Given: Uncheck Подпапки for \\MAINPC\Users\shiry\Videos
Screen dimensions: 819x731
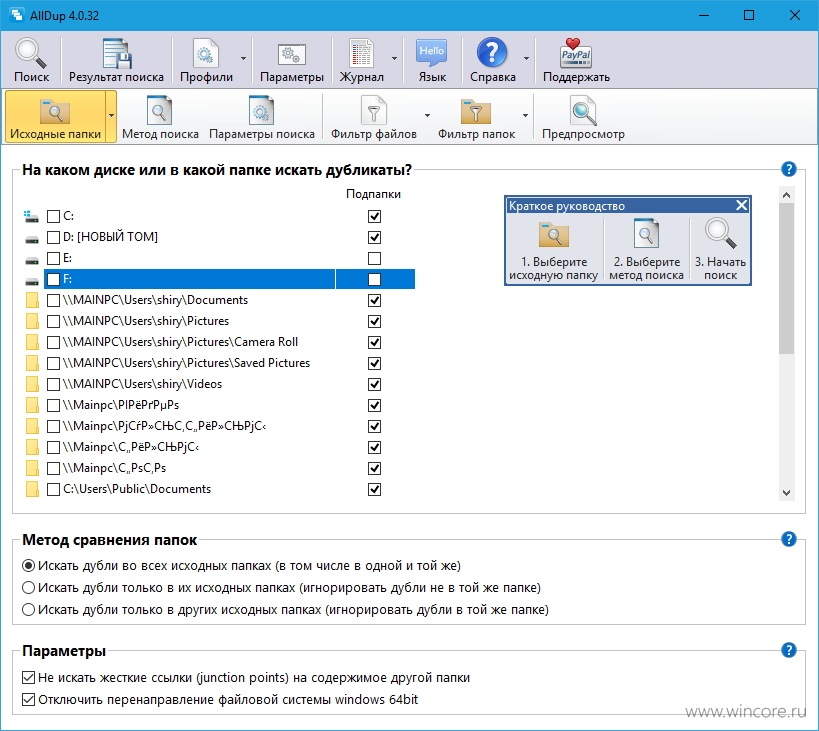Looking at the screenshot, I should point(375,384).
